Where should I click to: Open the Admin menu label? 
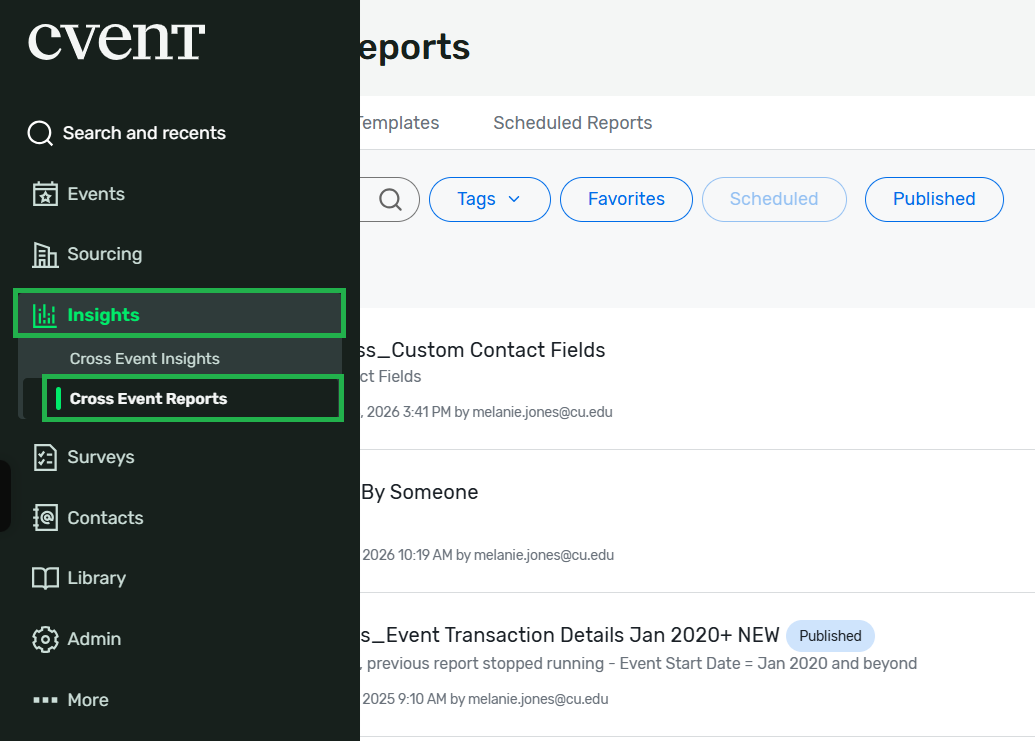pyautogui.click(x=94, y=639)
